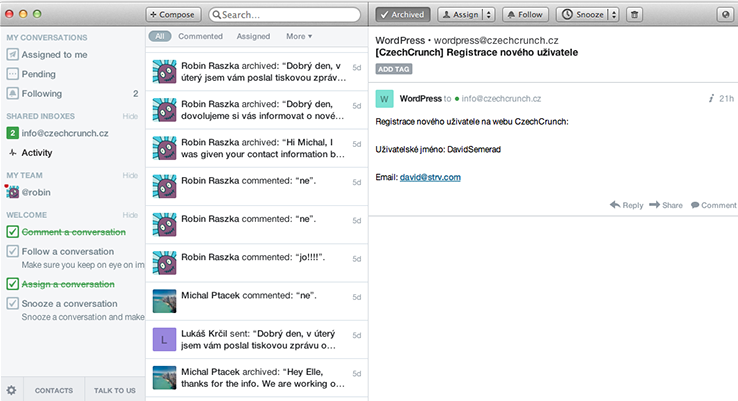This screenshot has height=401, width=738.
Task: Click the ADD TAG label
Action: coord(393,69)
